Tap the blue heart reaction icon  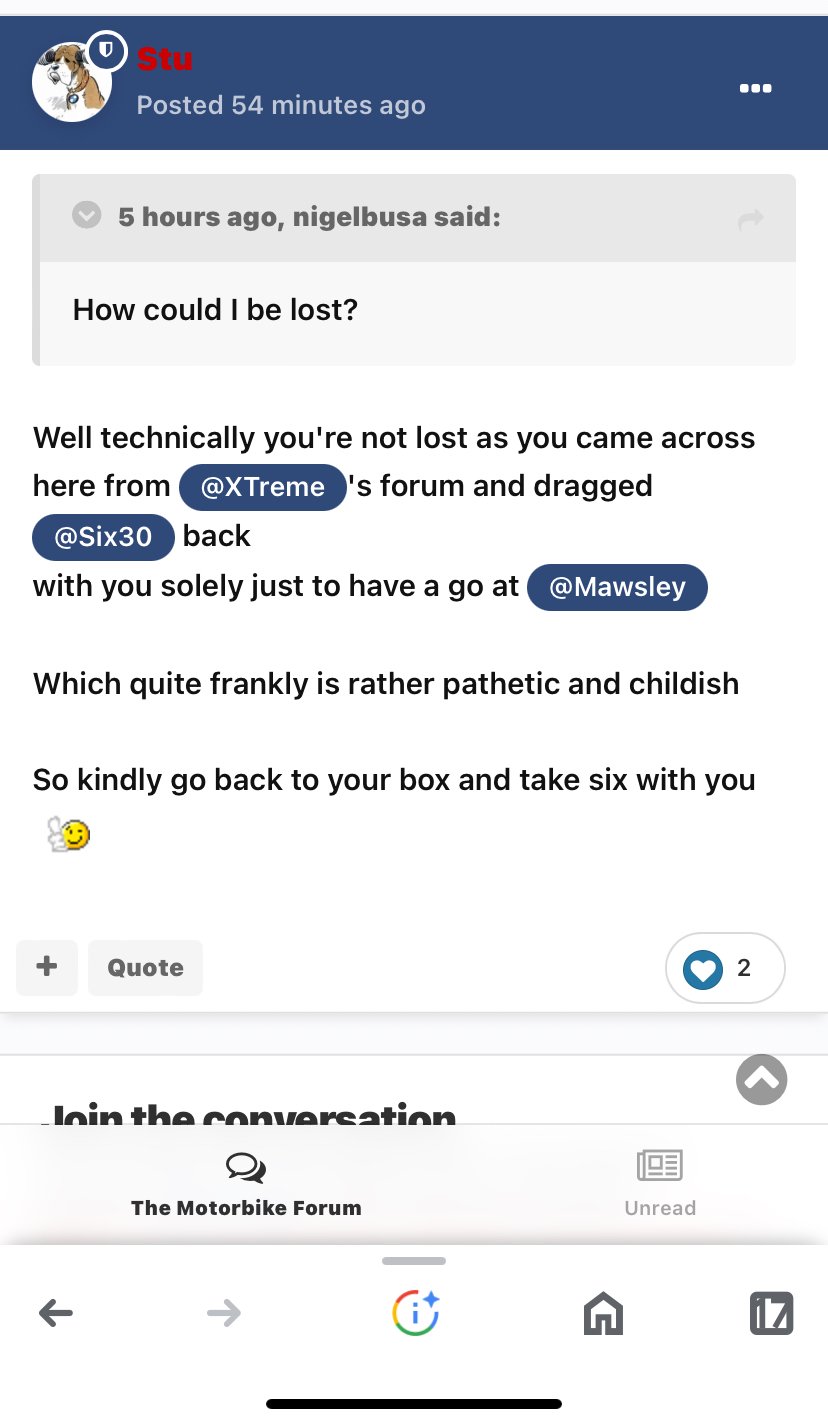click(703, 968)
